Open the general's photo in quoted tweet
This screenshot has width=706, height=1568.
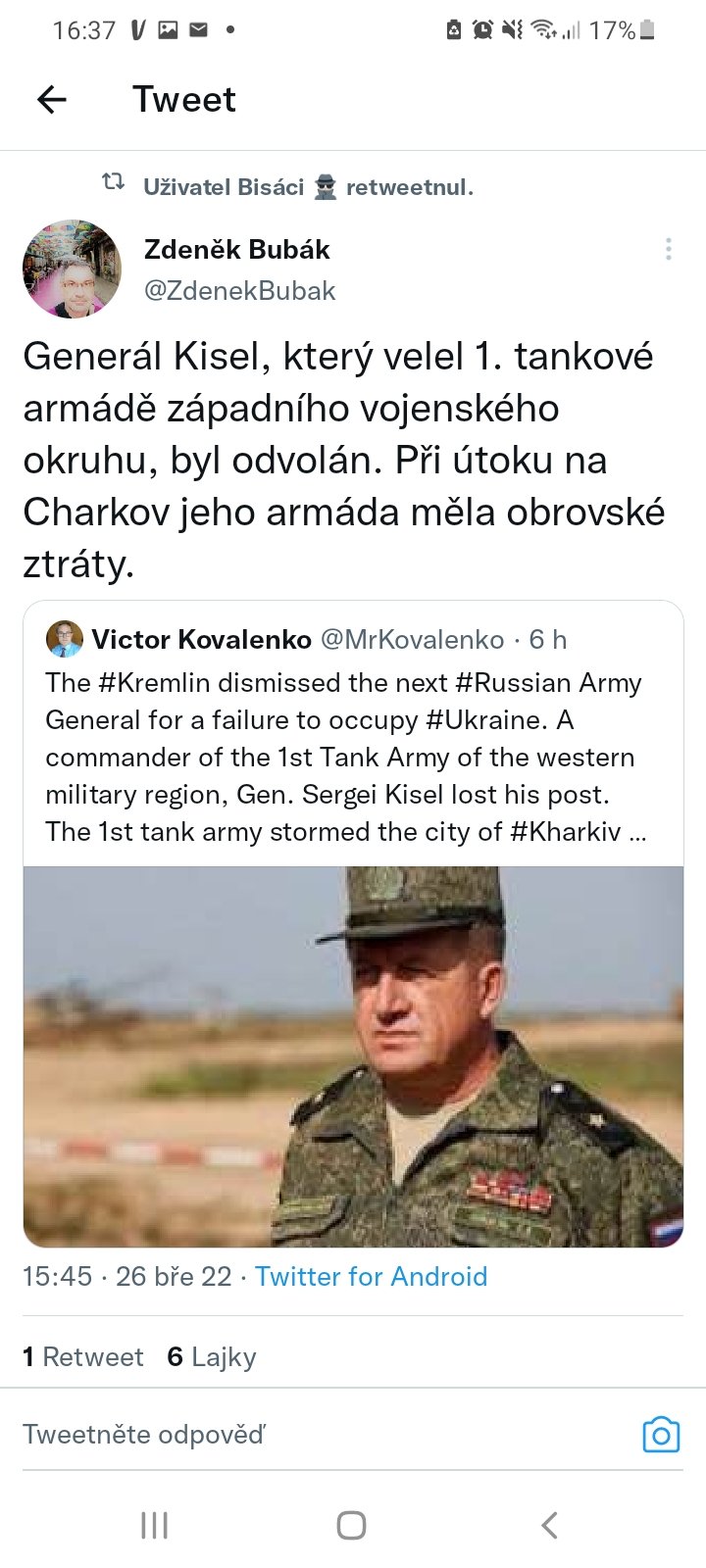click(x=353, y=1056)
